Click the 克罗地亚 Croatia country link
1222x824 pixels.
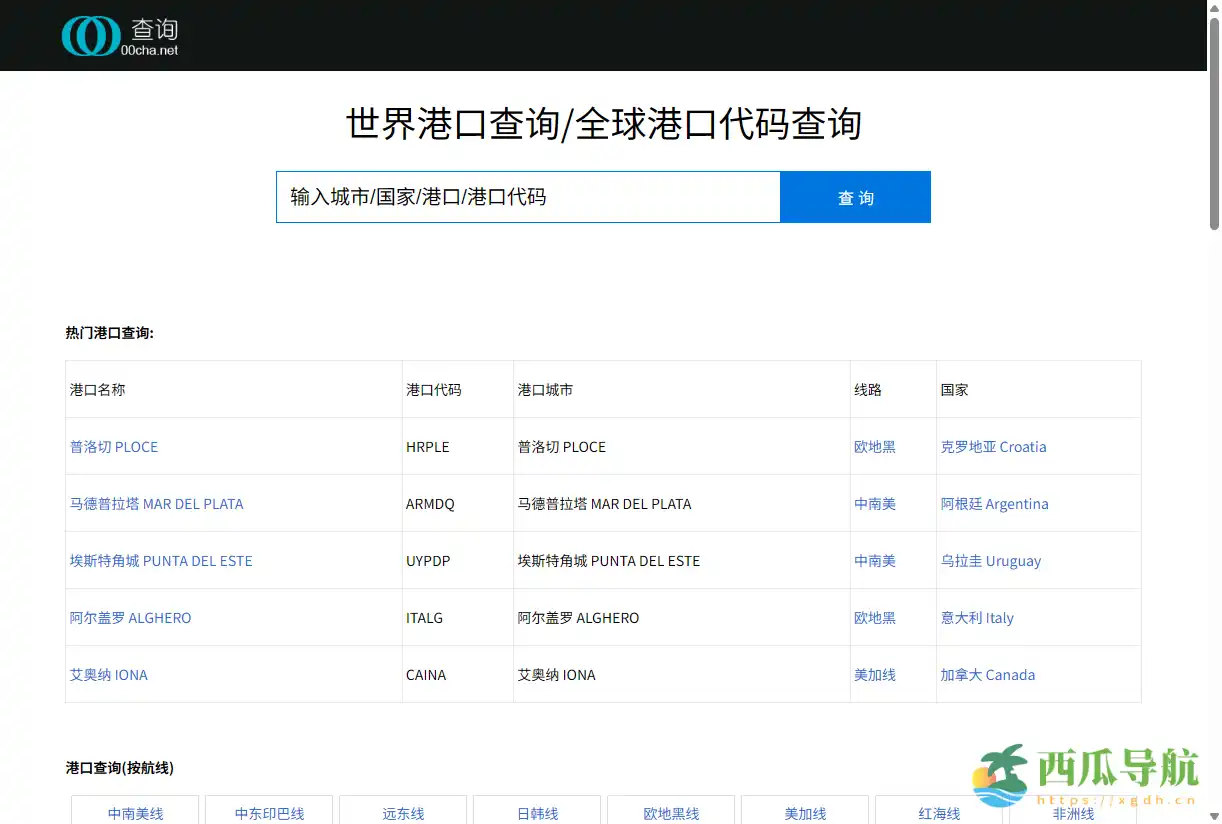coord(993,447)
